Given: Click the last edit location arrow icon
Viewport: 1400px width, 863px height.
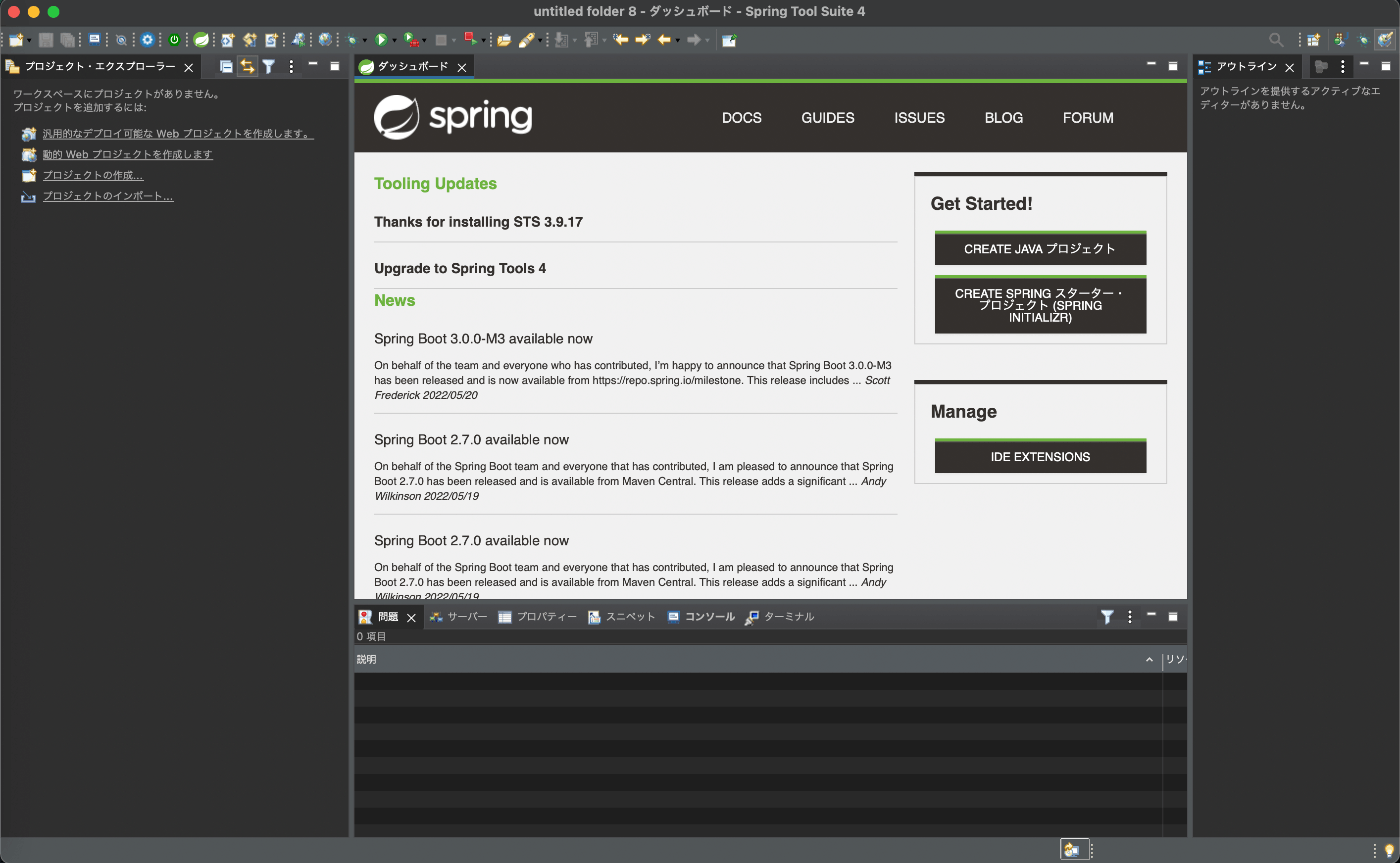Looking at the screenshot, I should click(x=620, y=40).
